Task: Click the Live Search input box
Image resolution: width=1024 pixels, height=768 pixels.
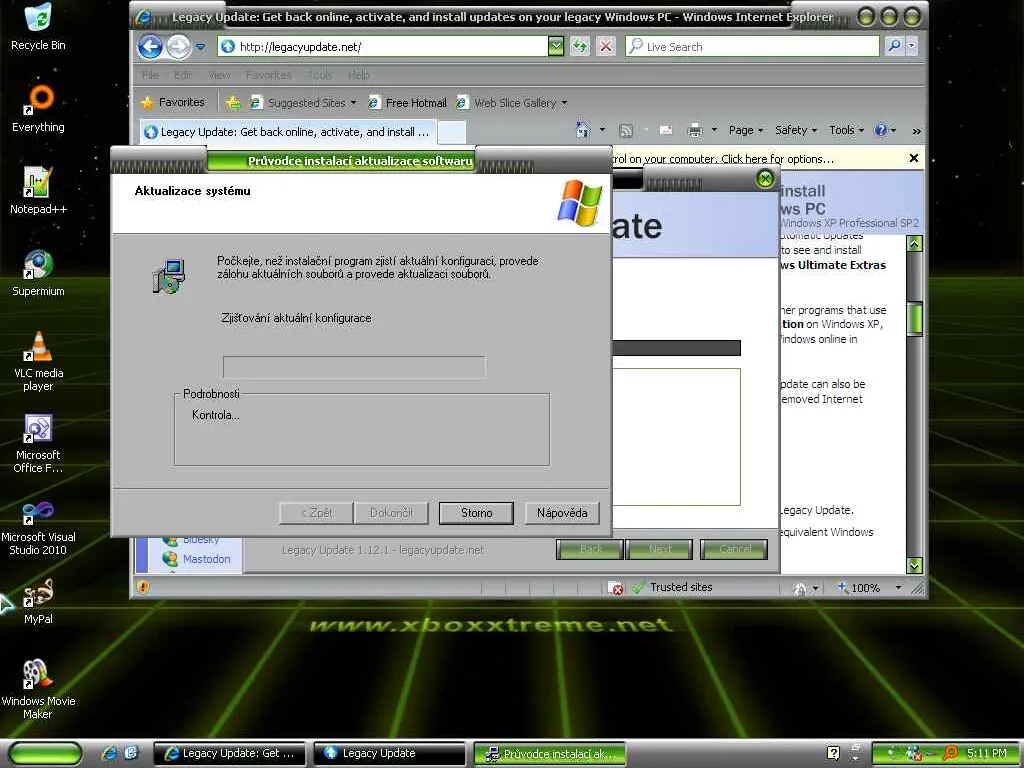Action: pyautogui.click(x=752, y=46)
